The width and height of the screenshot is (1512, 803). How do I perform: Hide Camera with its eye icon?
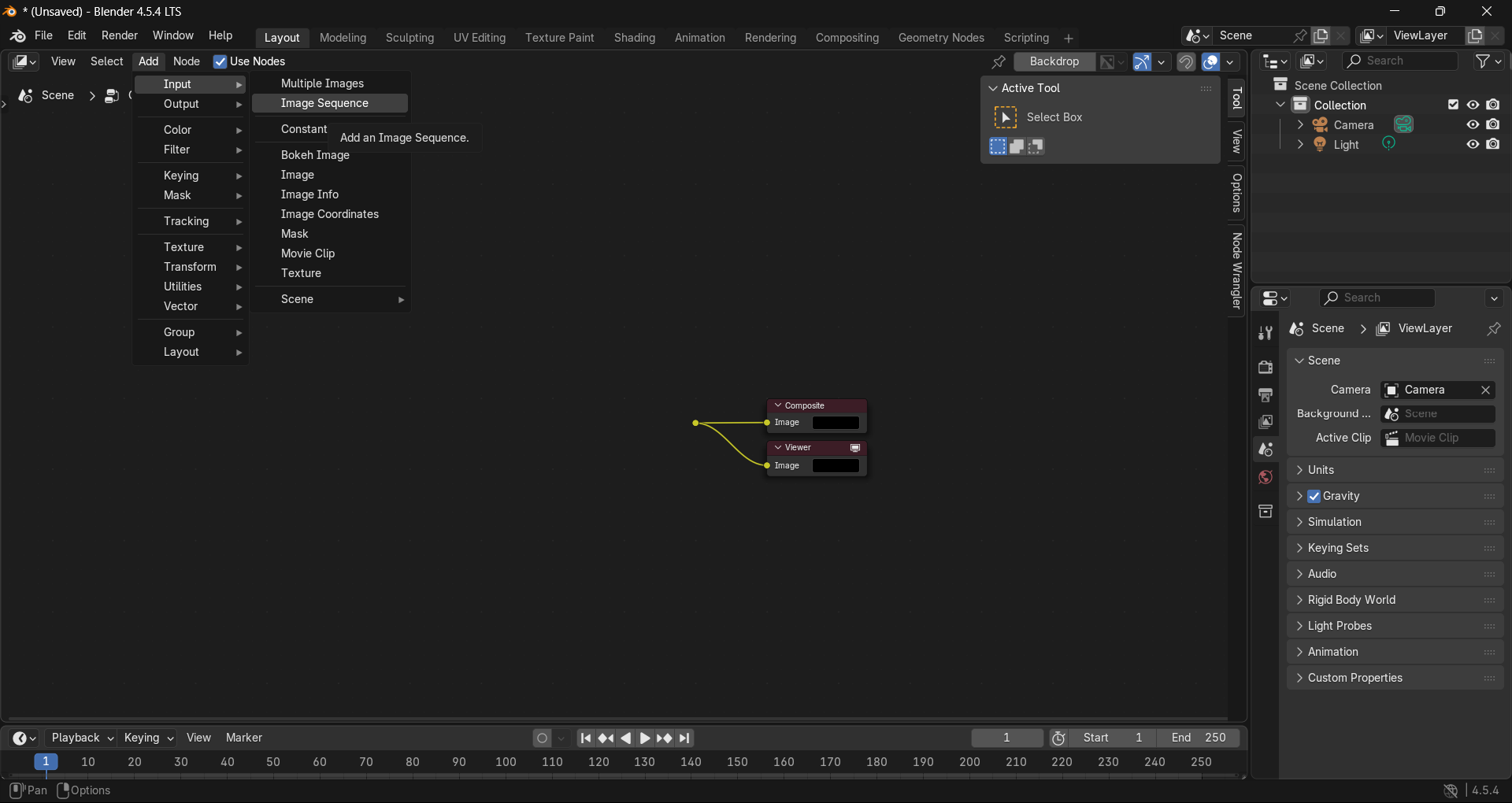tap(1473, 124)
